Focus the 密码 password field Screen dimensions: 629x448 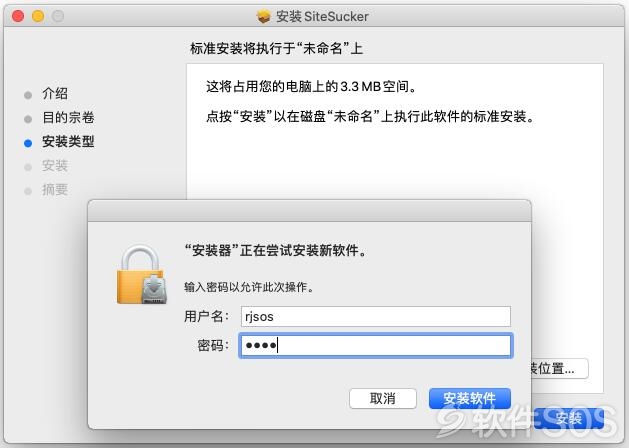pos(375,345)
